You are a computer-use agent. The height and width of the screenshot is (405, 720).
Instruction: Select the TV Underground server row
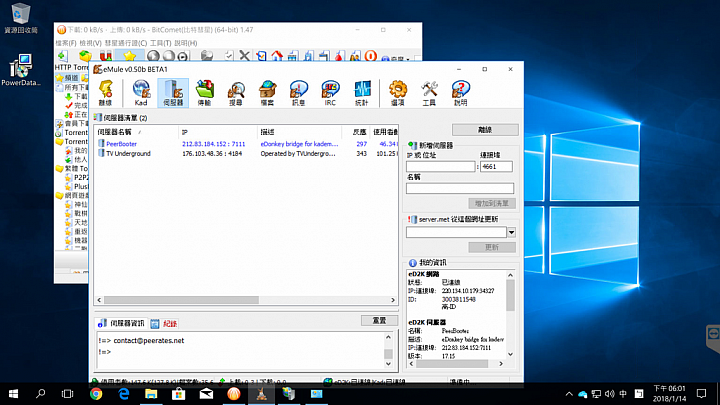246,153
